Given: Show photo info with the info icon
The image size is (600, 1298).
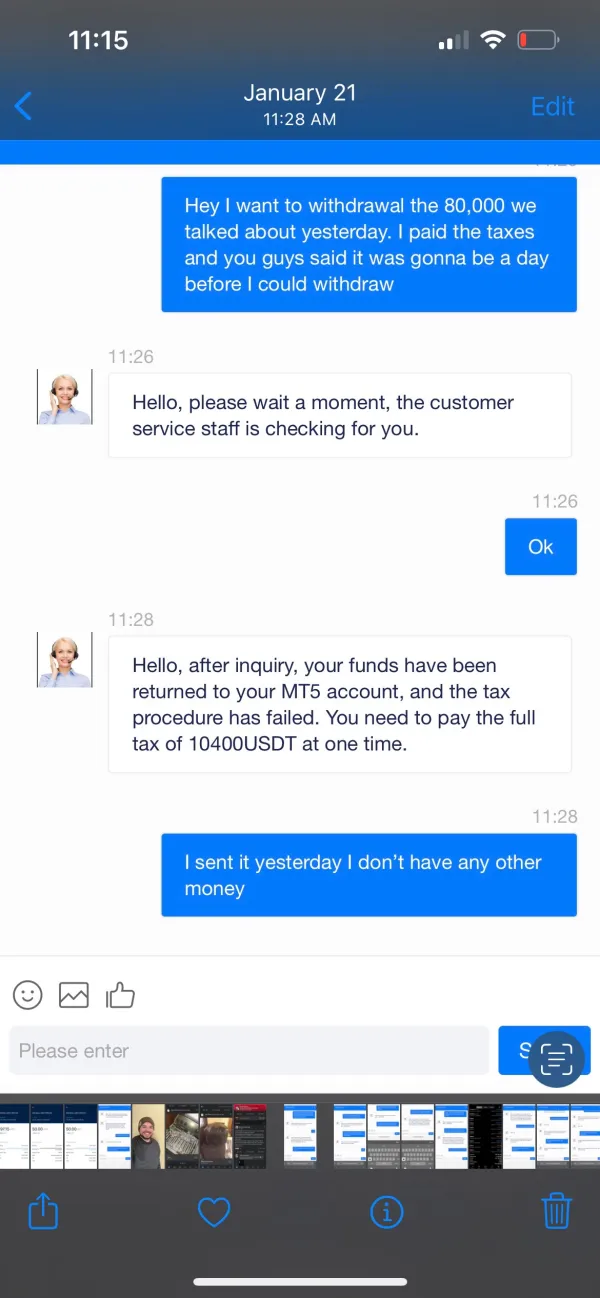Looking at the screenshot, I should pos(386,1212).
